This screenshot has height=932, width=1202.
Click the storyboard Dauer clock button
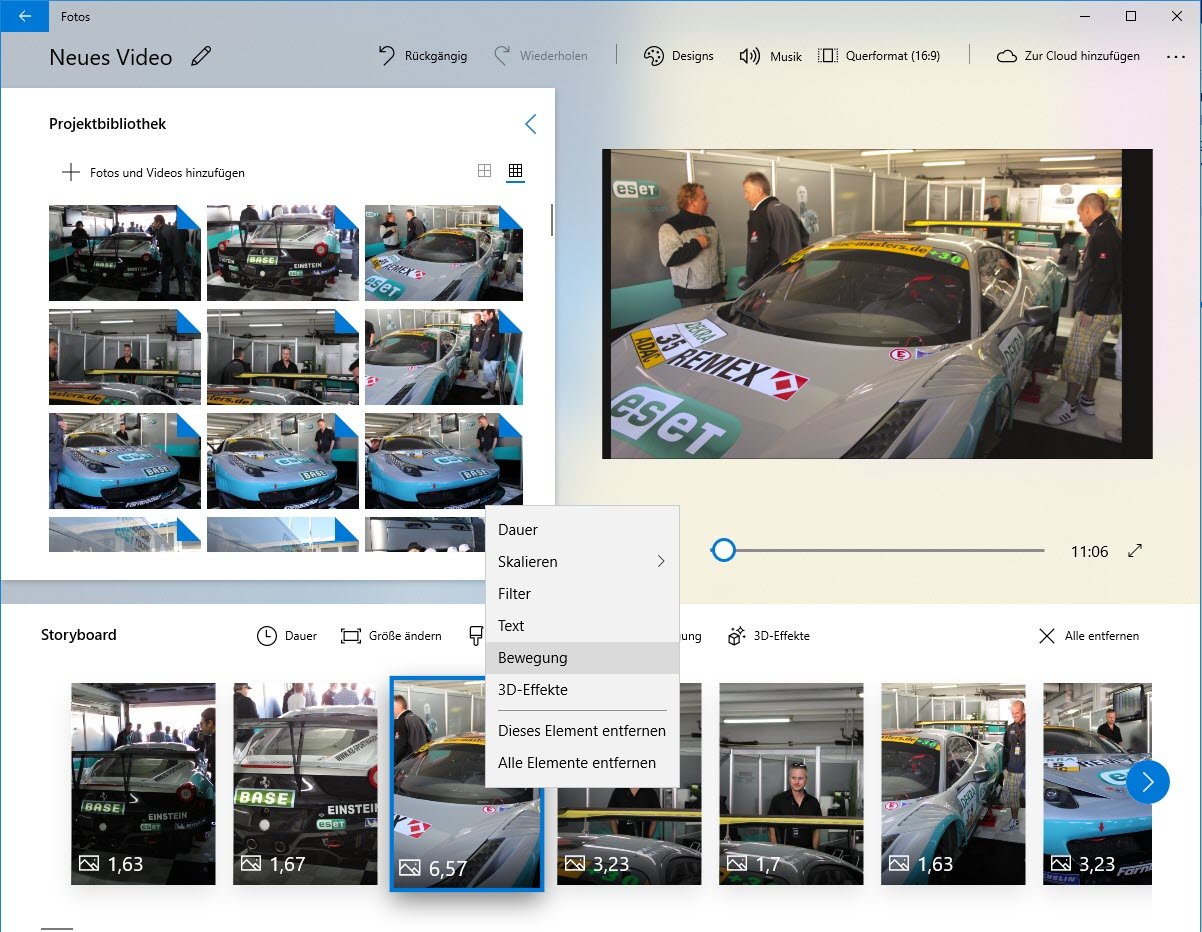[287, 636]
